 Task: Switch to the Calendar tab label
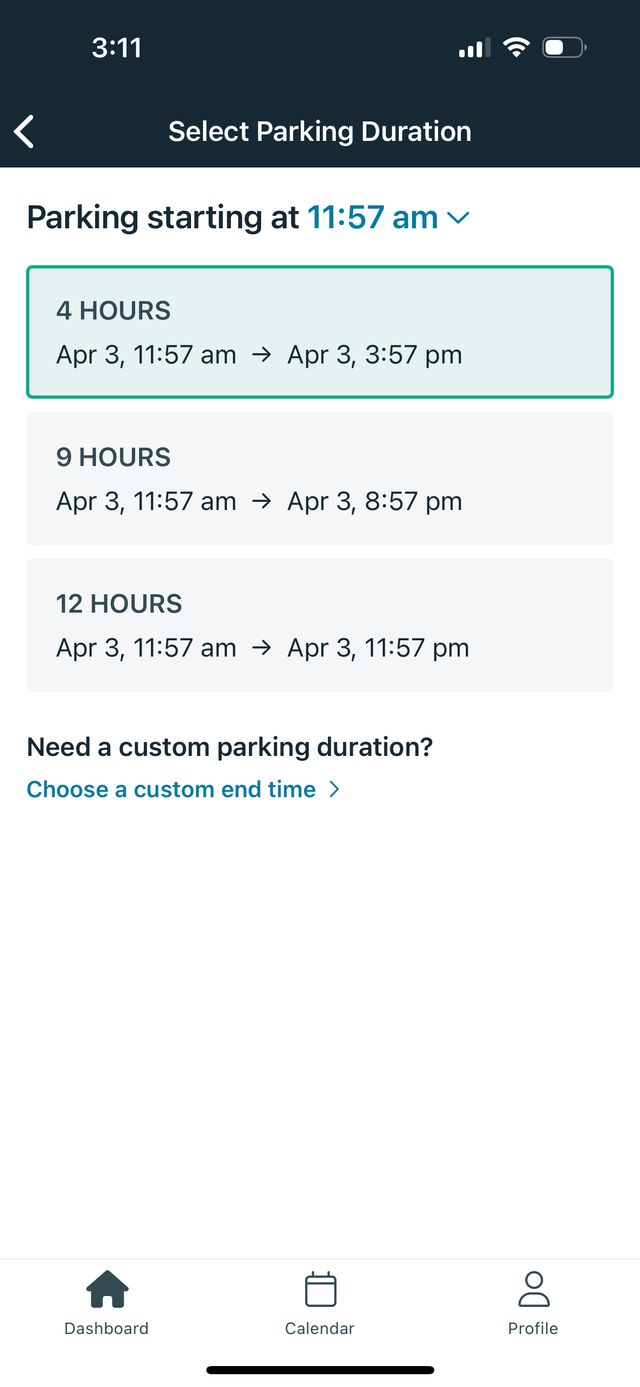click(x=320, y=1328)
